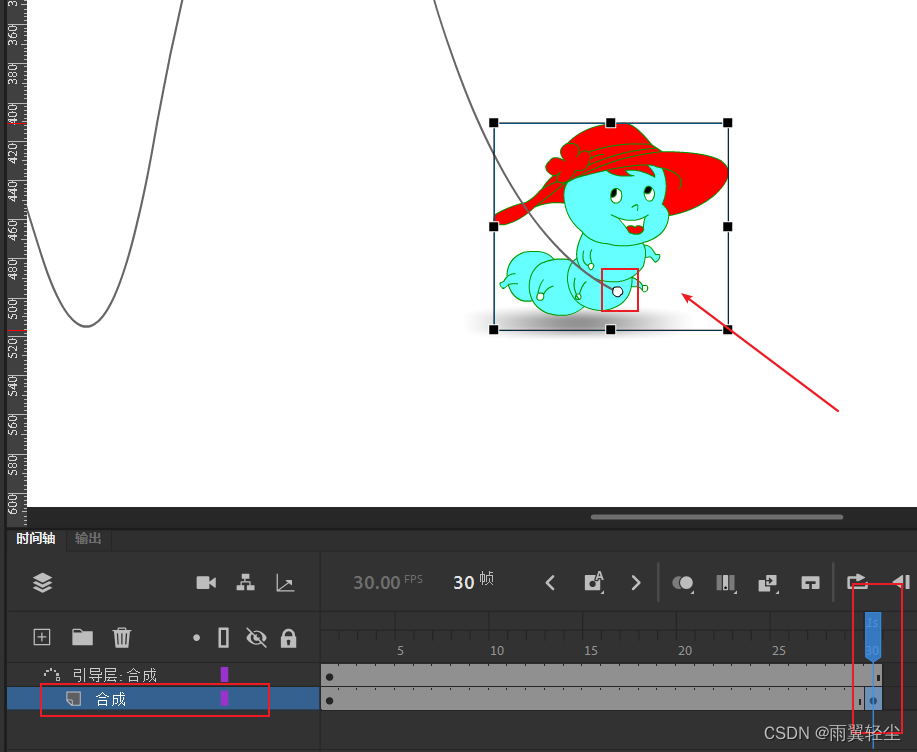Screen dimensions: 917x752
Task: Select first keyframe of the guide layer
Action: (330, 677)
